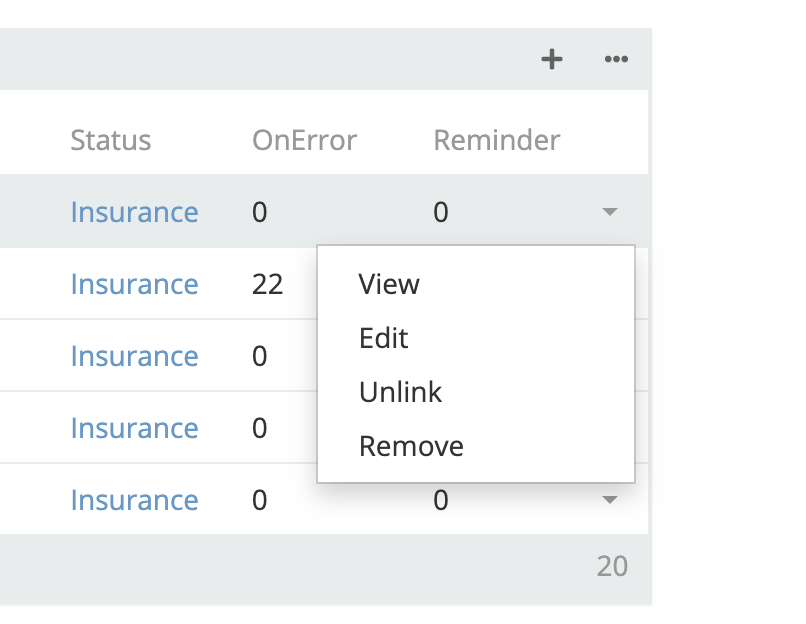The image size is (806, 624).
Task: Follow the Insurance link in the fourth row
Action: (x=134, y=428)
